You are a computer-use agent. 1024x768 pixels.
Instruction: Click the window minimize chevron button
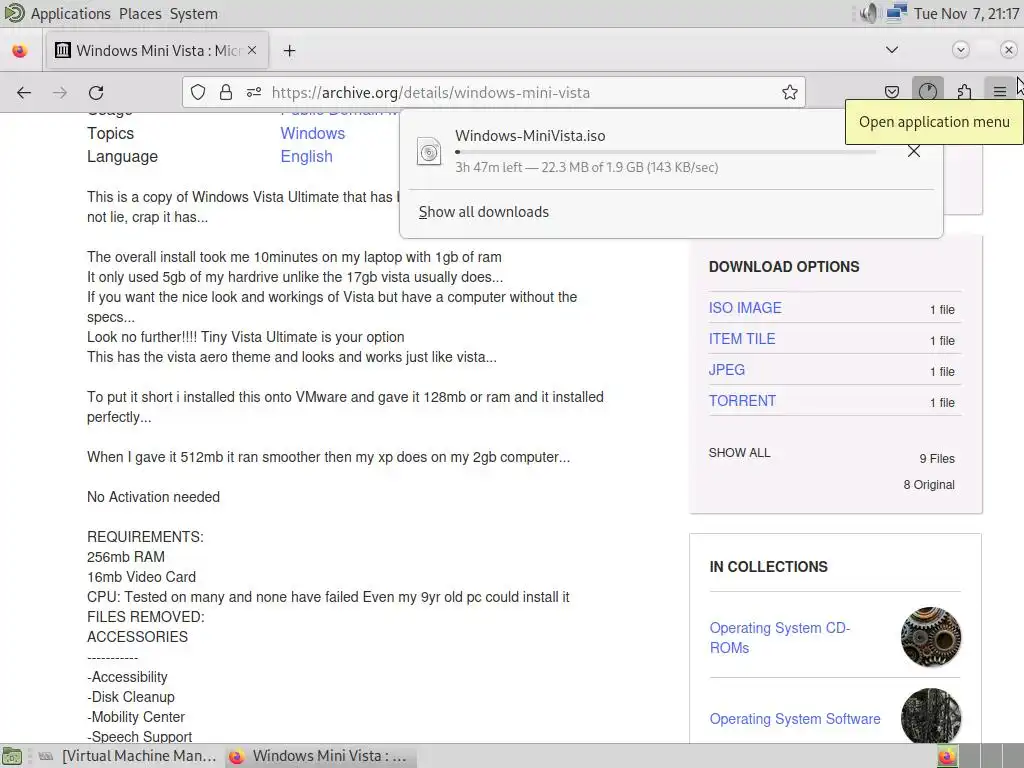click(x=960, y=50)
